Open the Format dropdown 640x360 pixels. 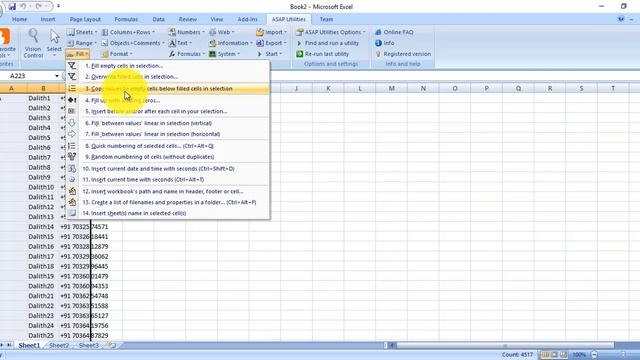point(117,54)
